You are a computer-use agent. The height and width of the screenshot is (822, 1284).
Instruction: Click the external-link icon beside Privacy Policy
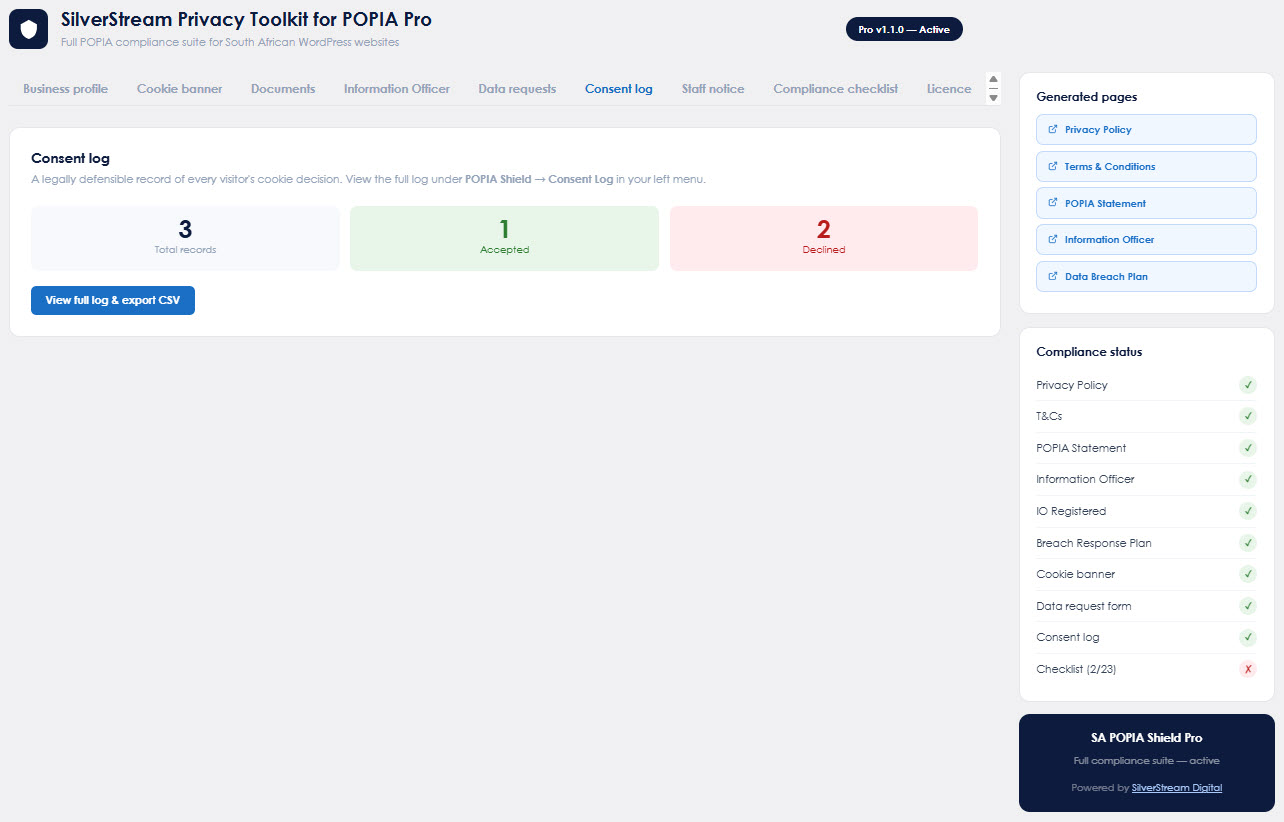tap(1052, 129)
